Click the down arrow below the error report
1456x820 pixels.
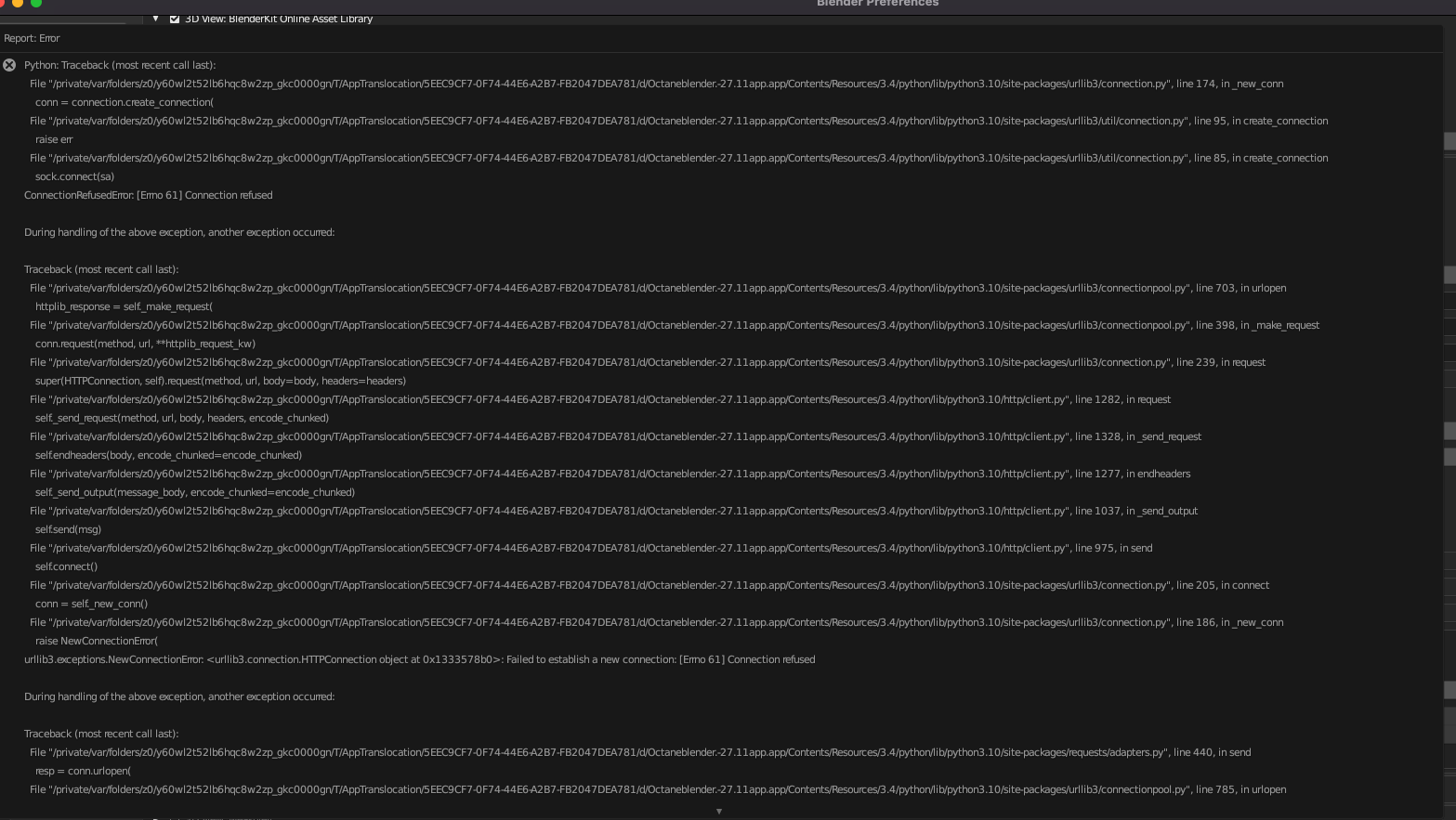point(718,812)
